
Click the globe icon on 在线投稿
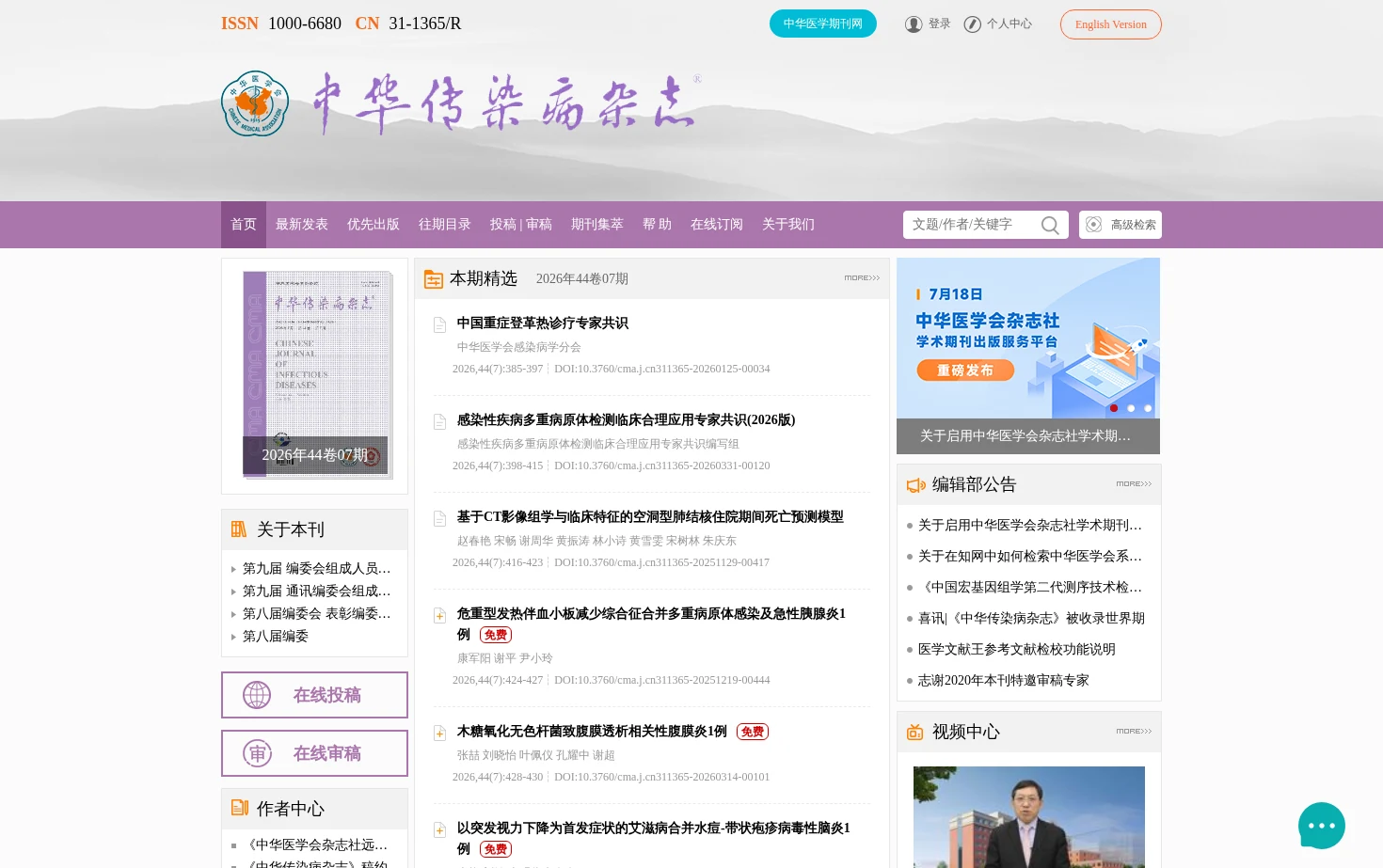tap(257, 695)
